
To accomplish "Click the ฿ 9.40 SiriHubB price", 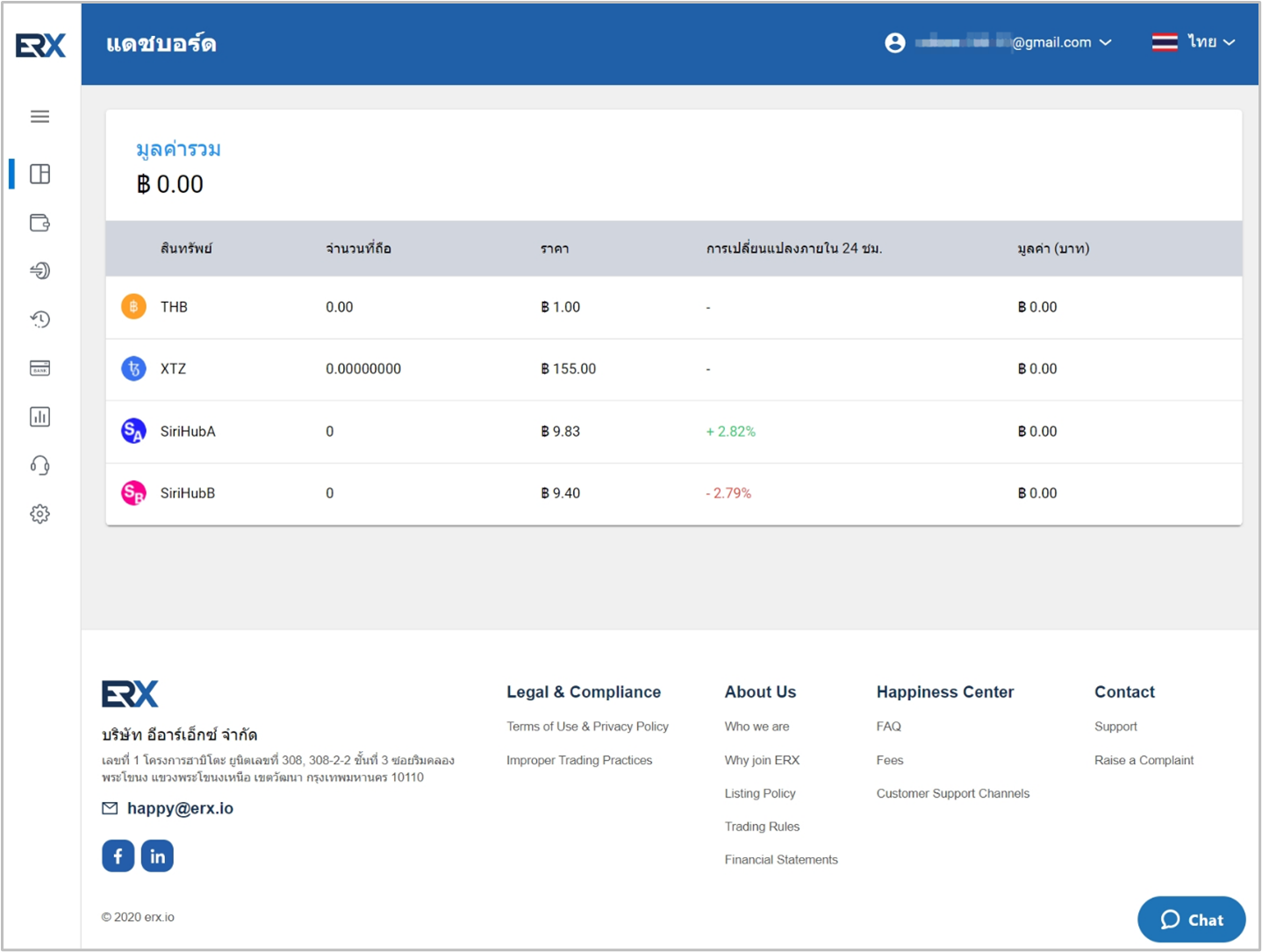I will [560, 493].
